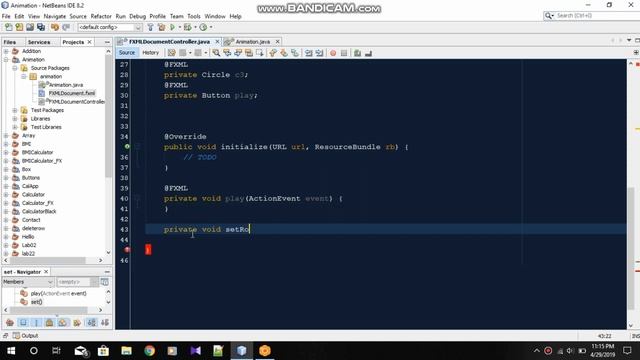The width and height of the screenshot is (640, 360).
Task: Click the Profile Project icon
Action: (203, 27)
